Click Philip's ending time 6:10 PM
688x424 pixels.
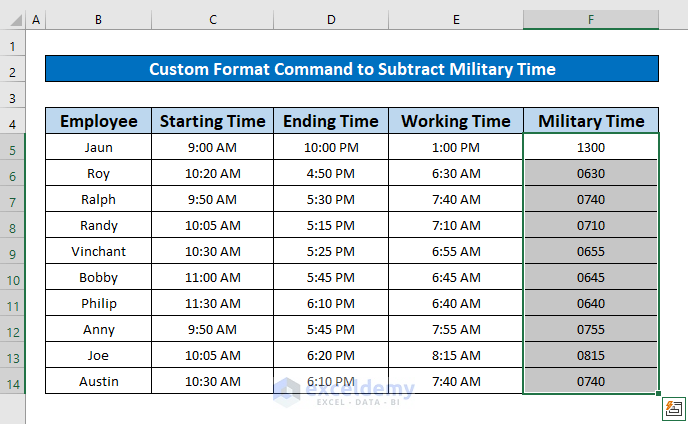(330, 304)
